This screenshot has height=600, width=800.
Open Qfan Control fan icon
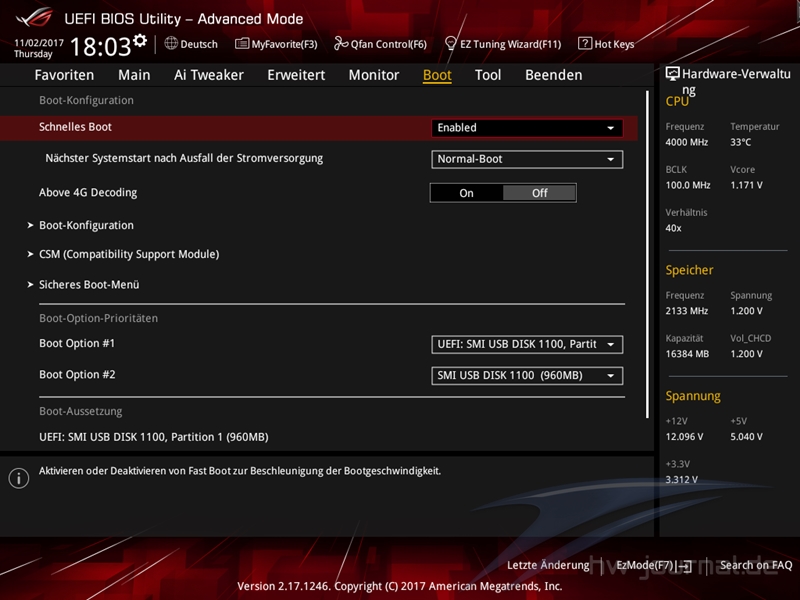coord(340,44)
